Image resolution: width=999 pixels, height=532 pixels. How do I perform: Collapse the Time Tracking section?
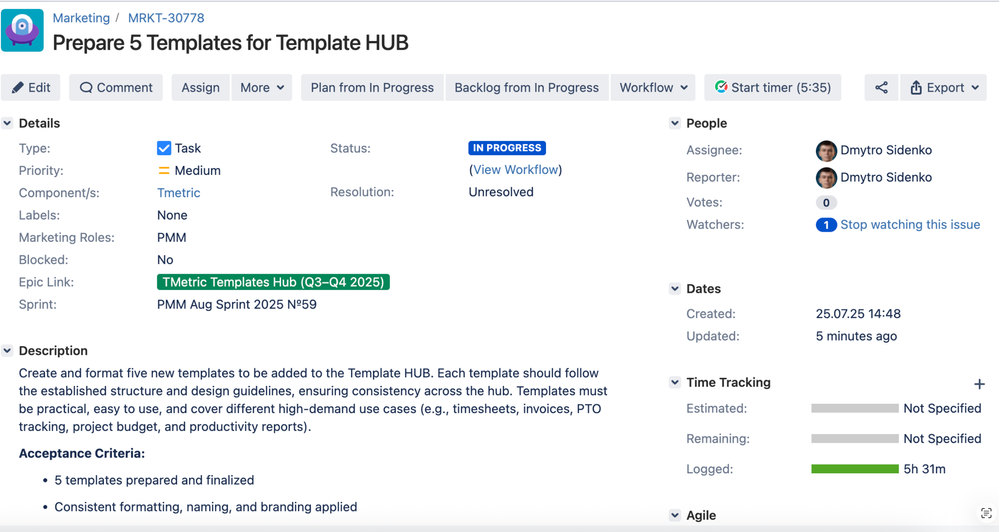pyautogui.click(x=675, y=383)
